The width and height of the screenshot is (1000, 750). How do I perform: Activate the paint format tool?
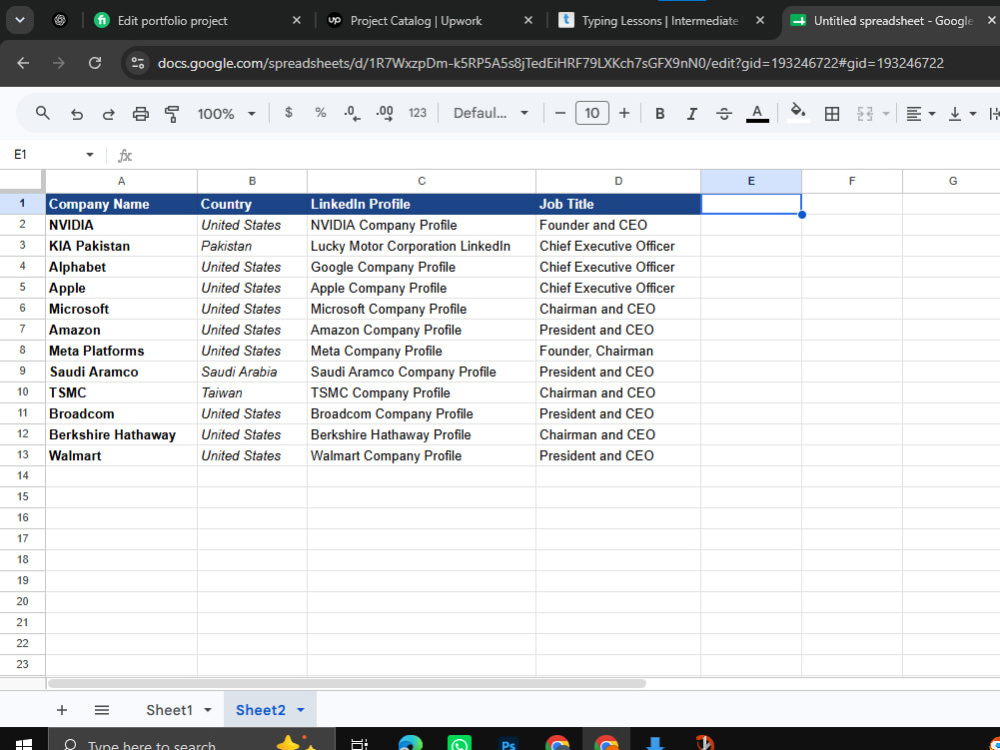(172, 114)
